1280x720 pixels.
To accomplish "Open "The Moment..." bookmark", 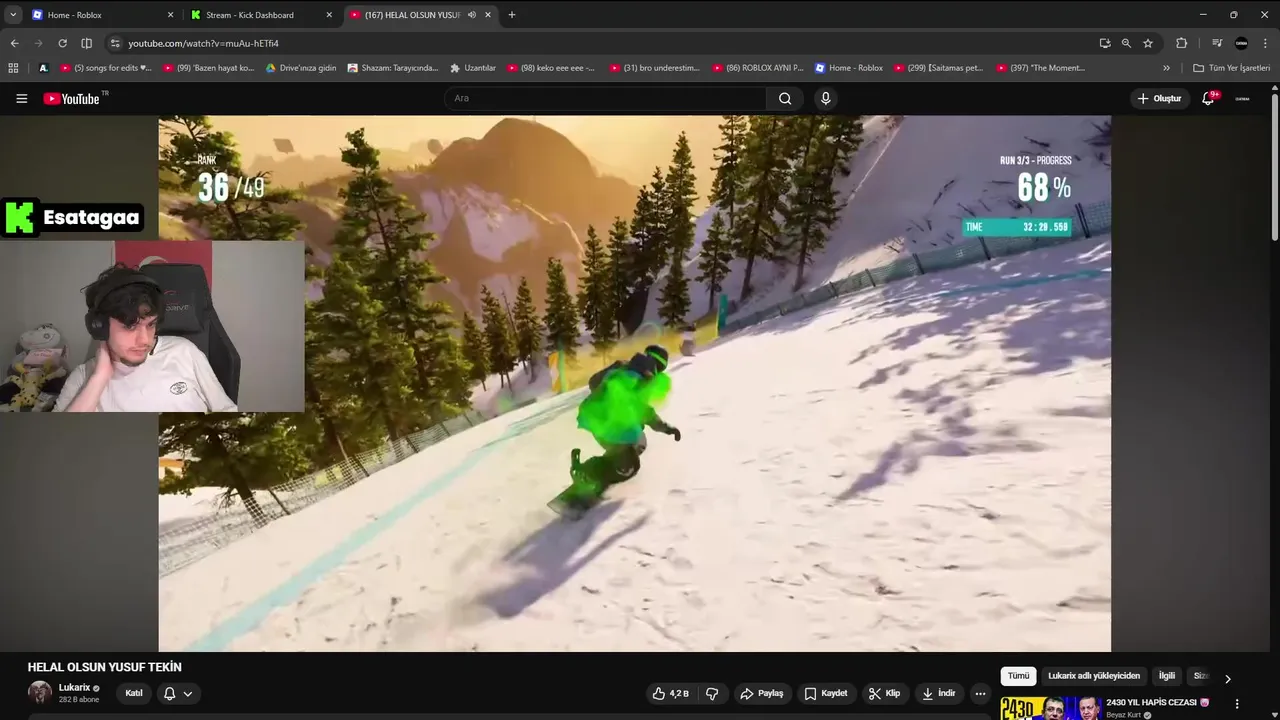I will [x=1041, y=68].
